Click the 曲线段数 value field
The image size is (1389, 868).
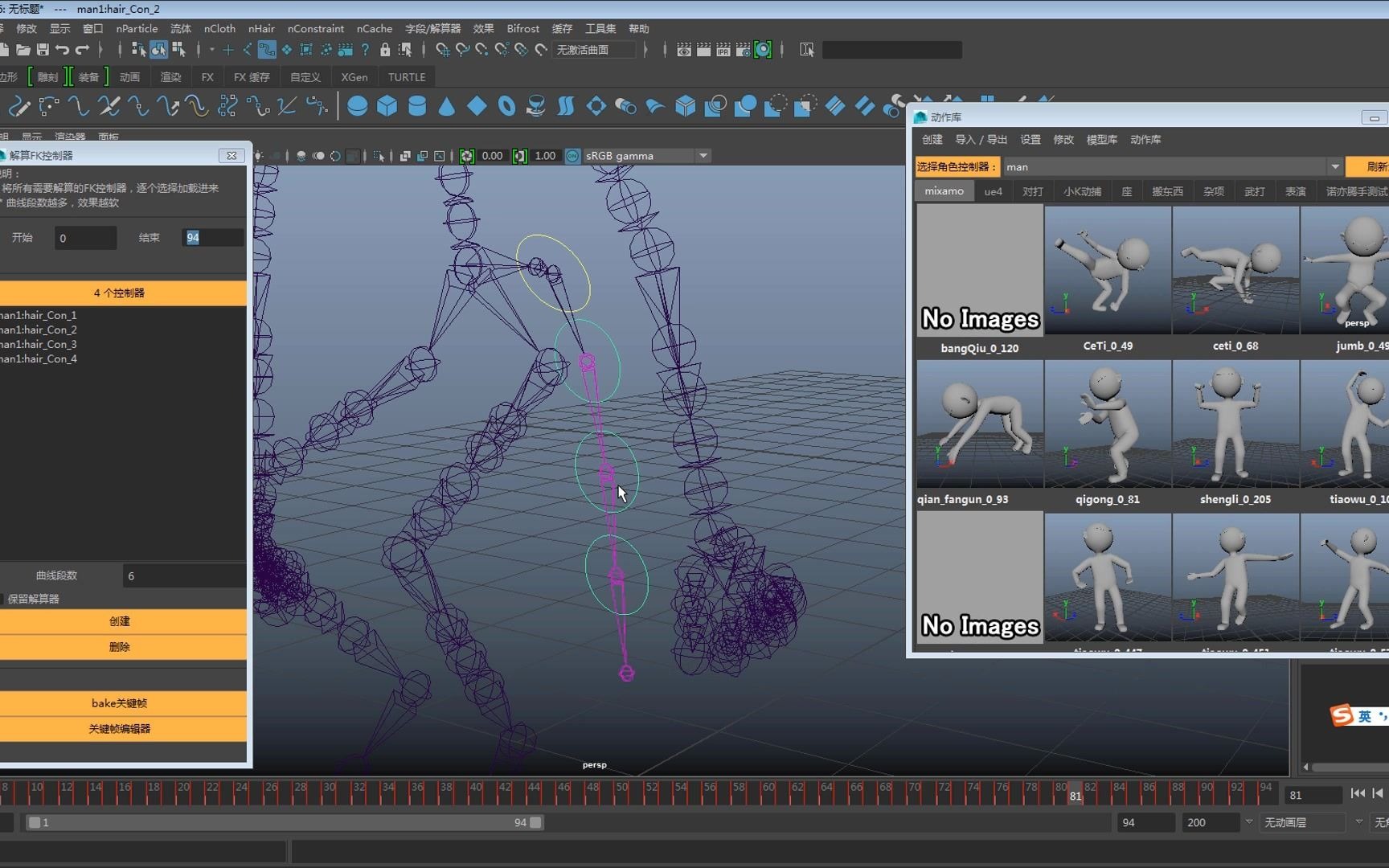(x=184, y=576)
